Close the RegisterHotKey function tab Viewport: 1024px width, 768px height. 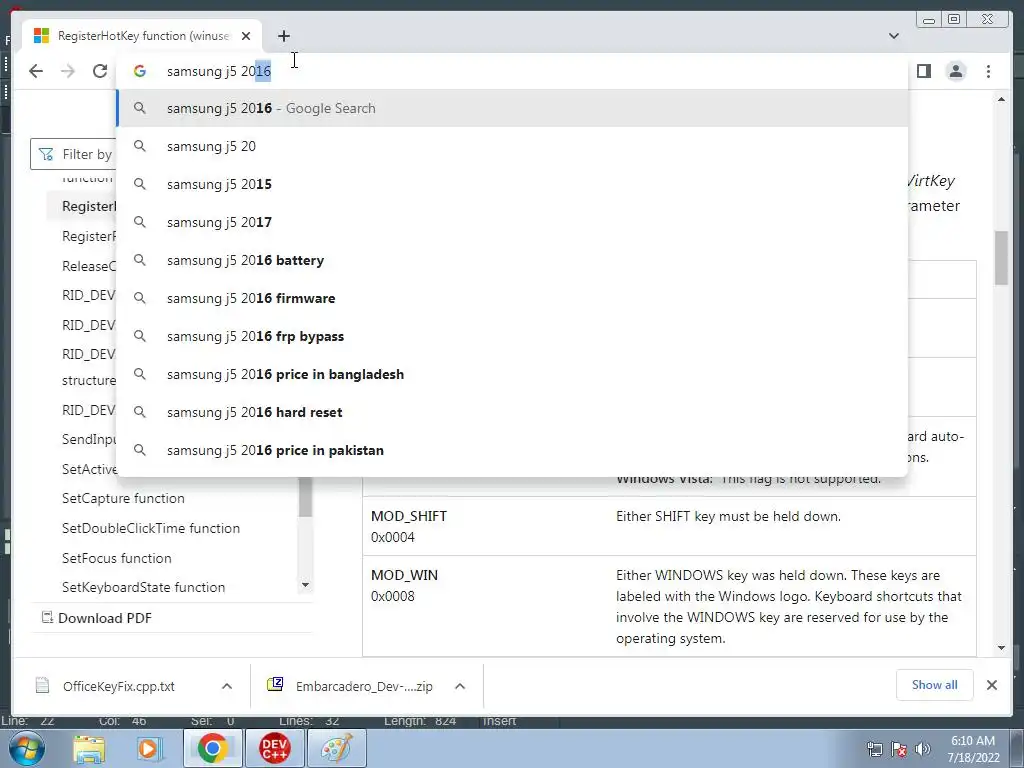[246, 36]
